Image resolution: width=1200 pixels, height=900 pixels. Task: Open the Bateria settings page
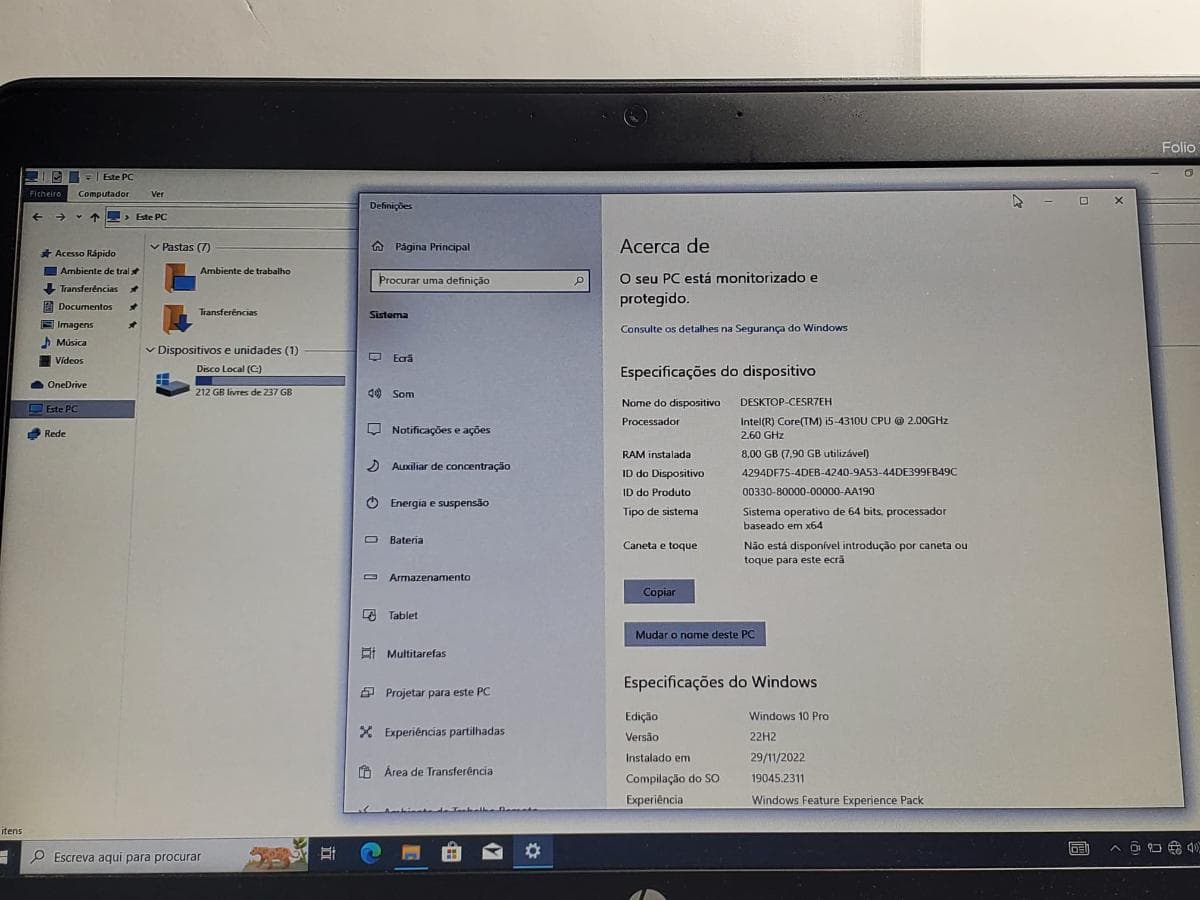click(394, 540)
